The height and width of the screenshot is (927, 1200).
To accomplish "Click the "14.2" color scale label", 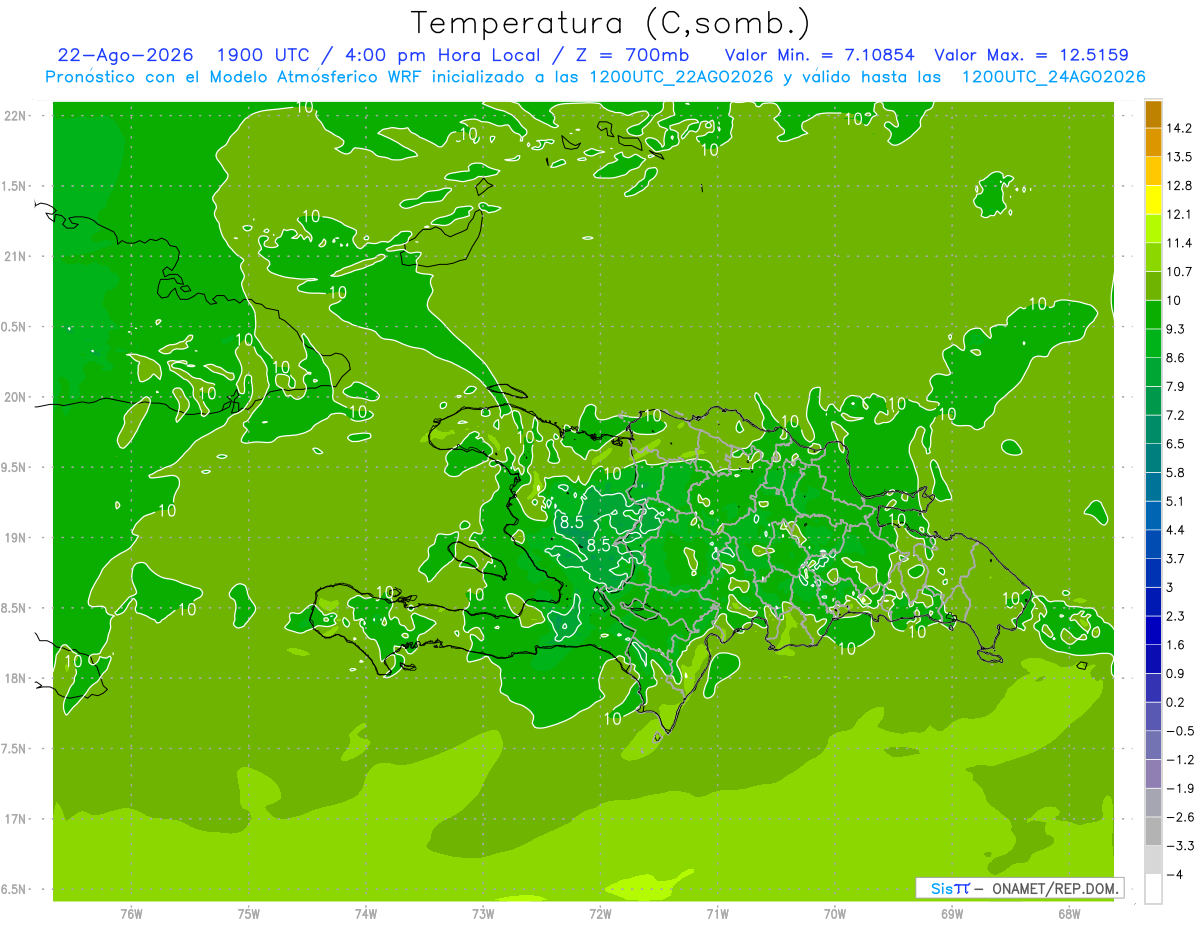I will 1179,128.
